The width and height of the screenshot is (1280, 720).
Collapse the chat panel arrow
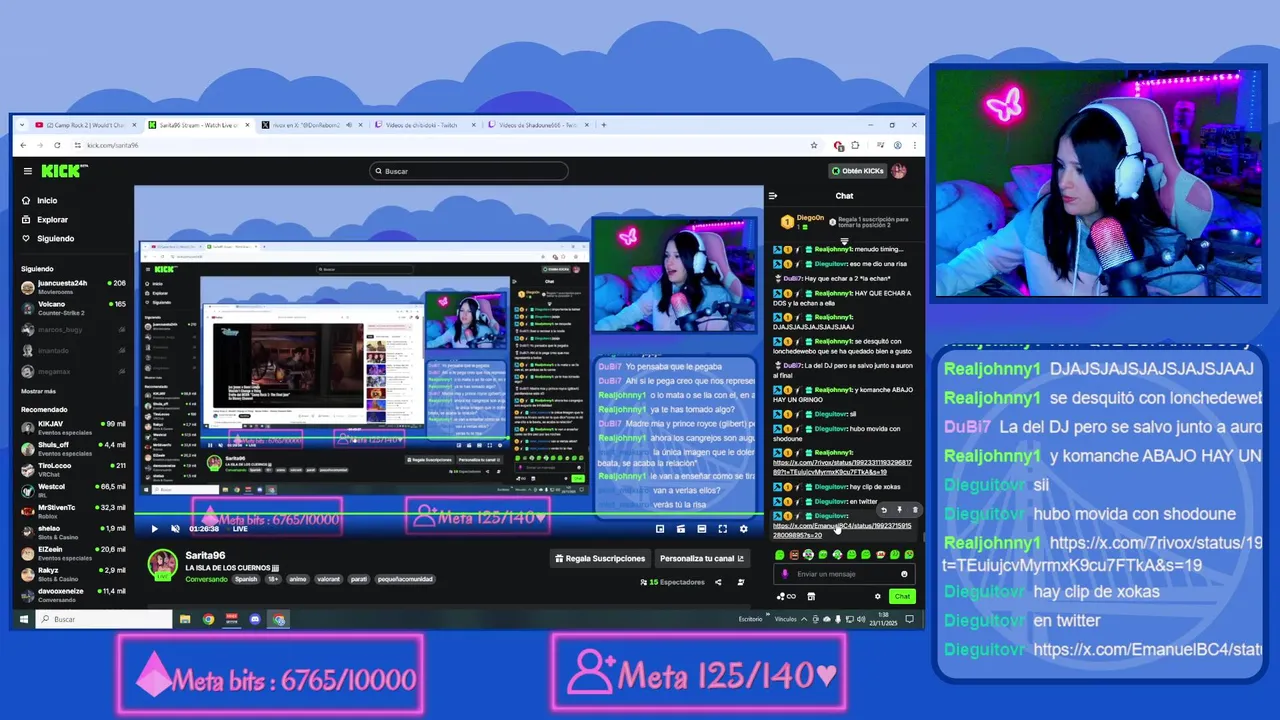click(x=773, y=196)
